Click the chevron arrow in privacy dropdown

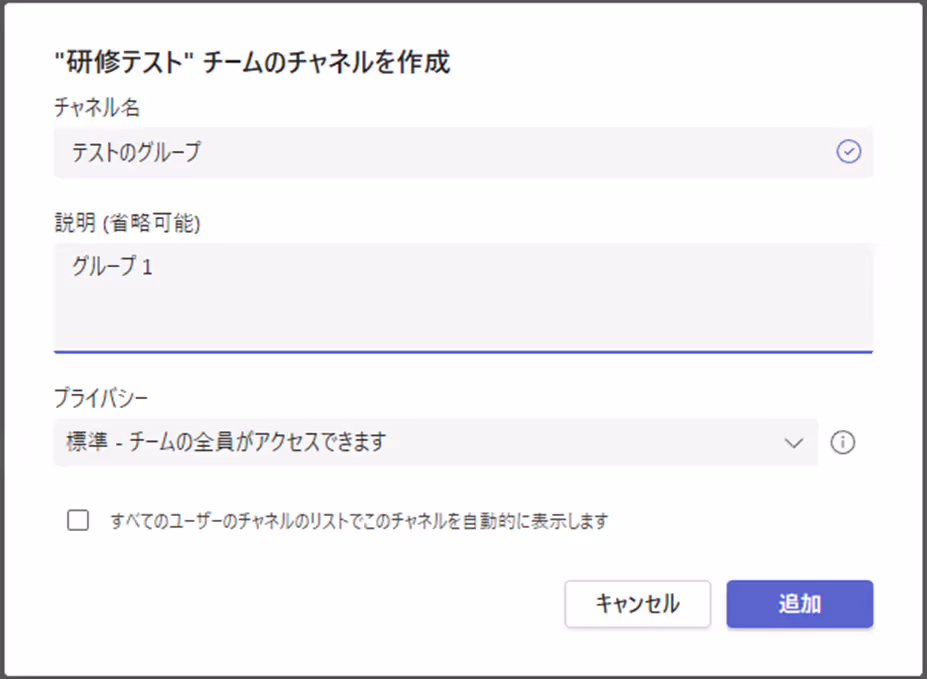point(793,443)
